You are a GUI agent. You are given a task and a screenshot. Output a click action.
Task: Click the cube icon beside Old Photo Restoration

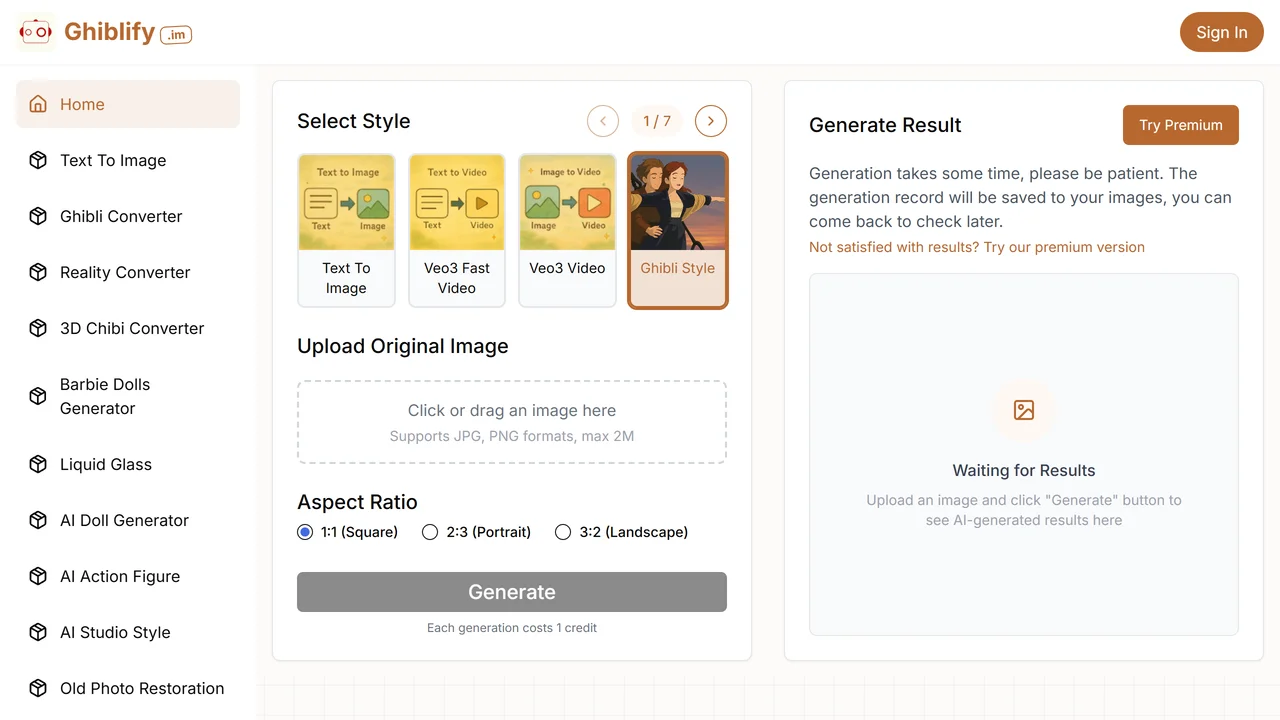point(38,688)
